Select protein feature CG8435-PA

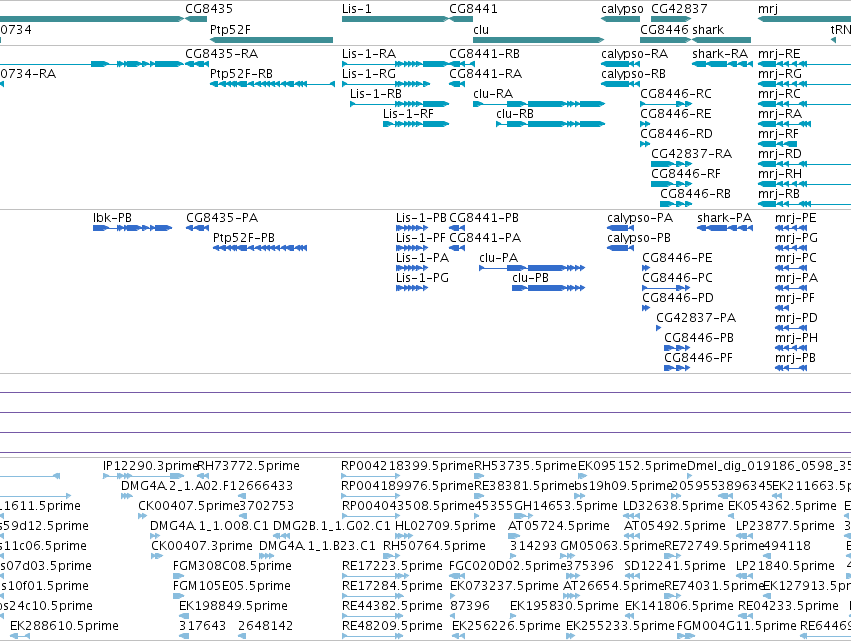coord(222,218)
